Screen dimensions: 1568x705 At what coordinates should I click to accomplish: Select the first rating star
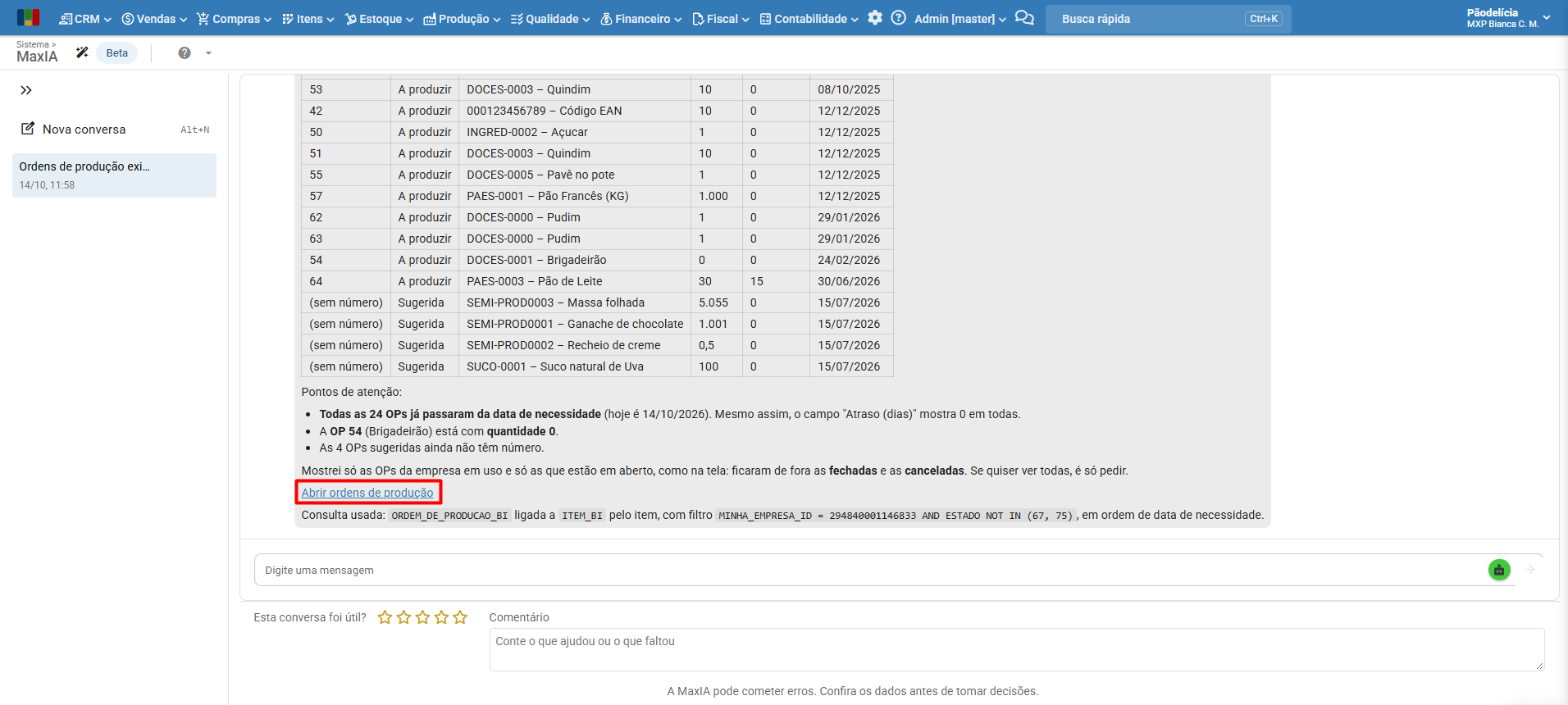[385, 617]
